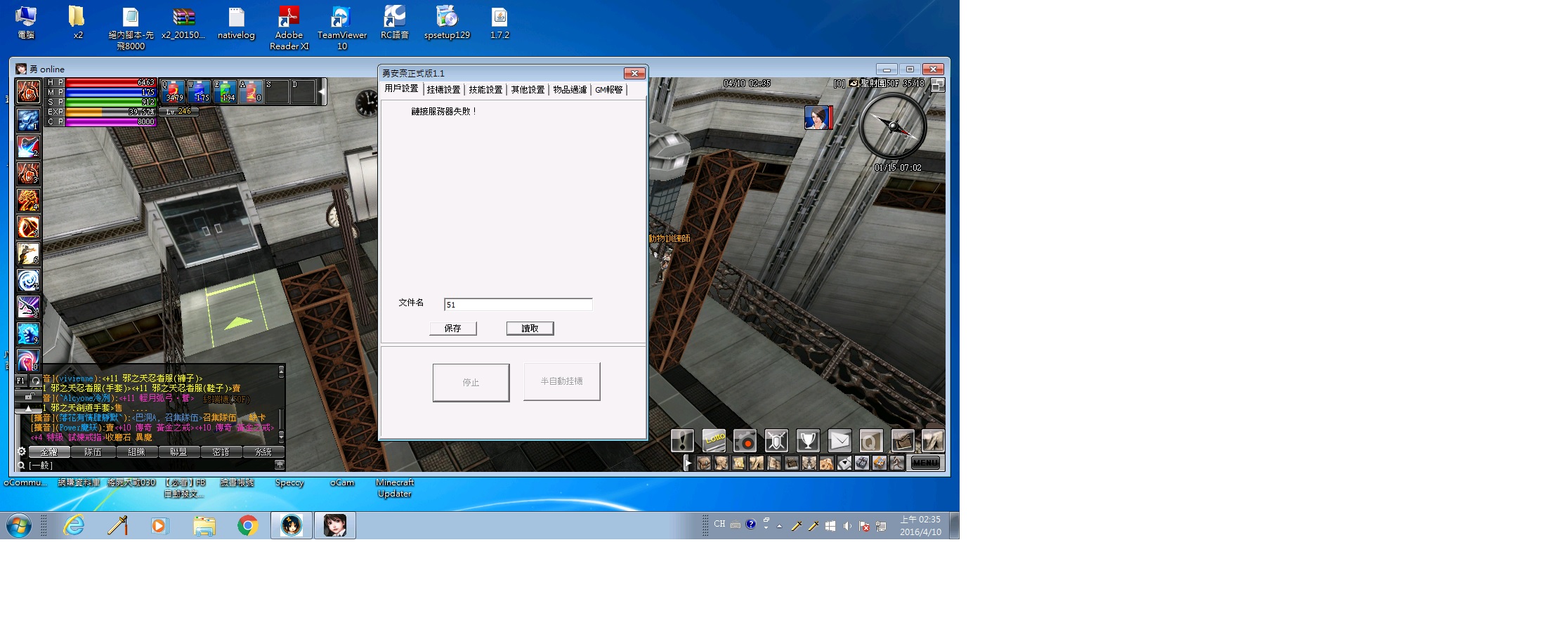Select skill slot 6 martial pose icon

[28, 253]
